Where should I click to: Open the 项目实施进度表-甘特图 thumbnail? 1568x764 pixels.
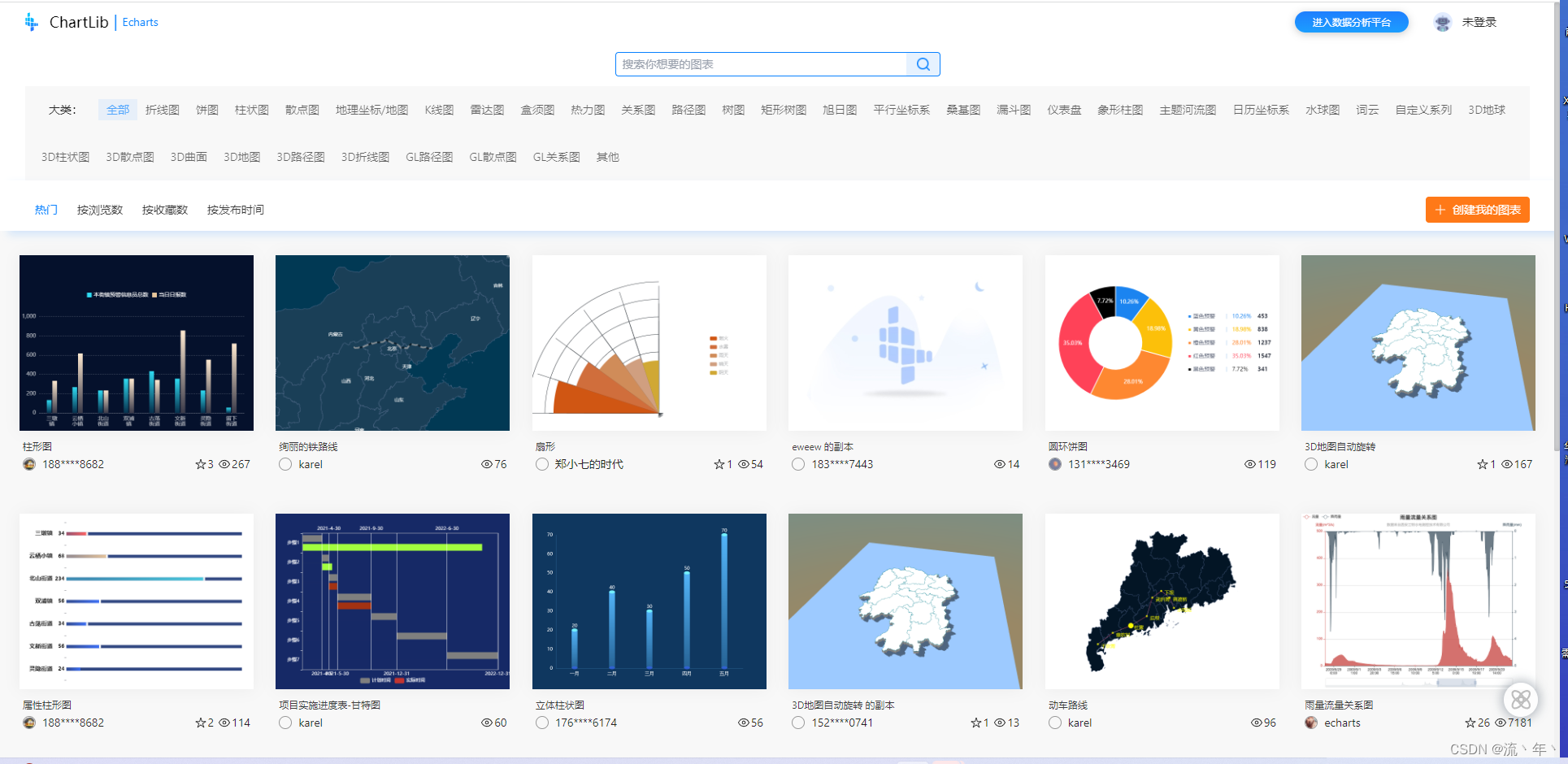pos(393,601)
